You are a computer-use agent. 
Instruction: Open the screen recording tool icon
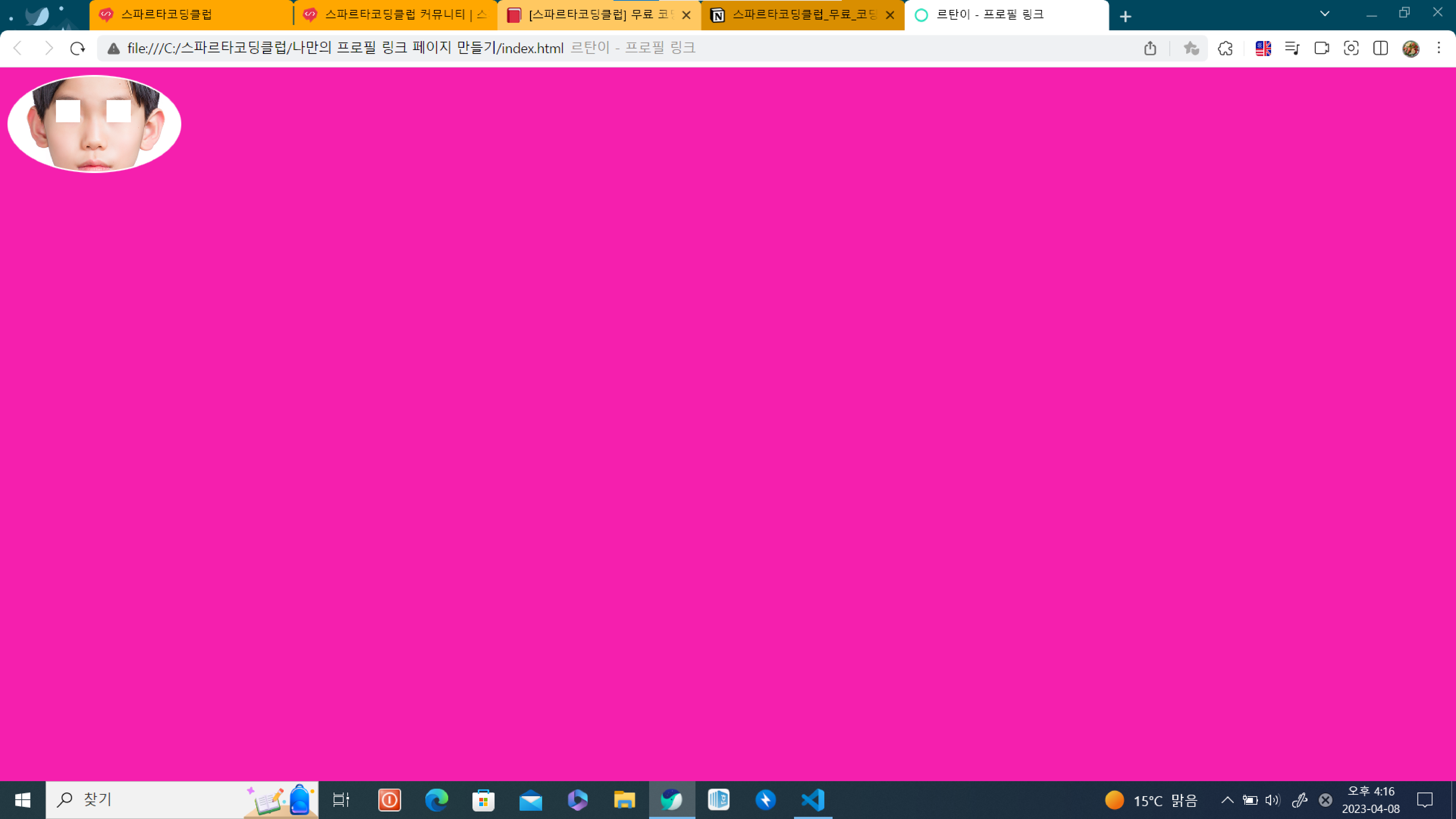tap(1322, 49)
